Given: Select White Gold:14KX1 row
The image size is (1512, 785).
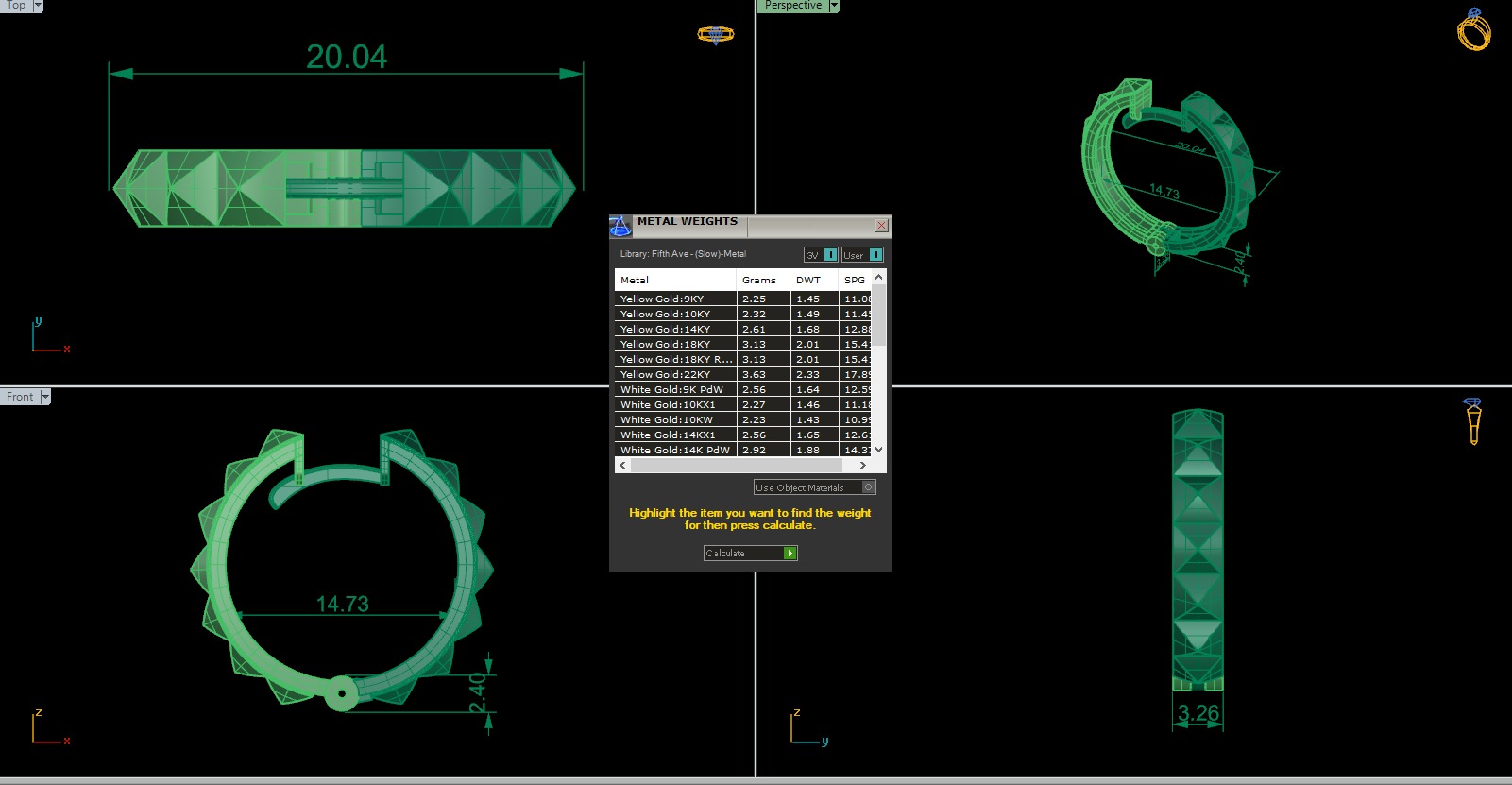Looking at the screenshot, I should (743, 435).
